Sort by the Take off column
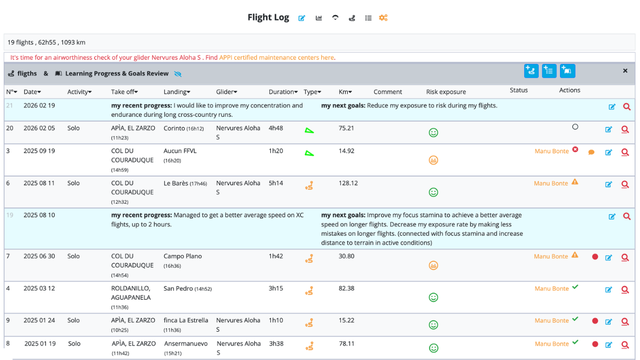640x360 pixels. coord(124,92)
